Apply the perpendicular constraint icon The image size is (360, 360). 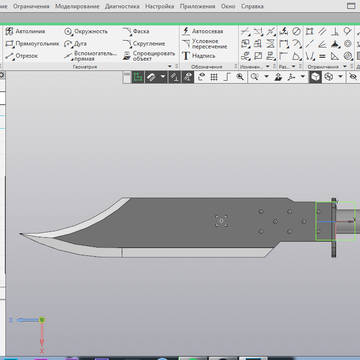[x=335, y=31]
